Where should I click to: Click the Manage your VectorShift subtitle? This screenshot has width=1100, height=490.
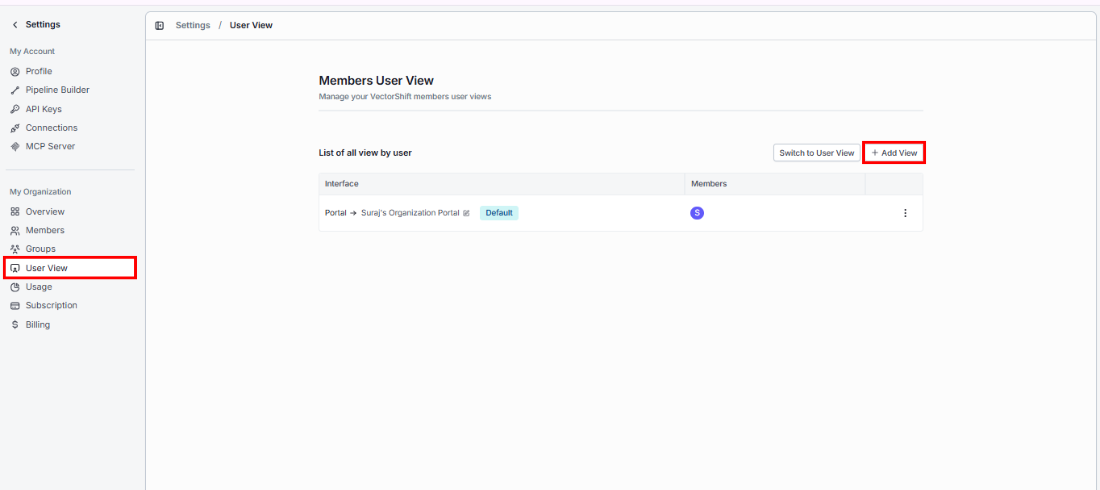click(x=405, y=97)
